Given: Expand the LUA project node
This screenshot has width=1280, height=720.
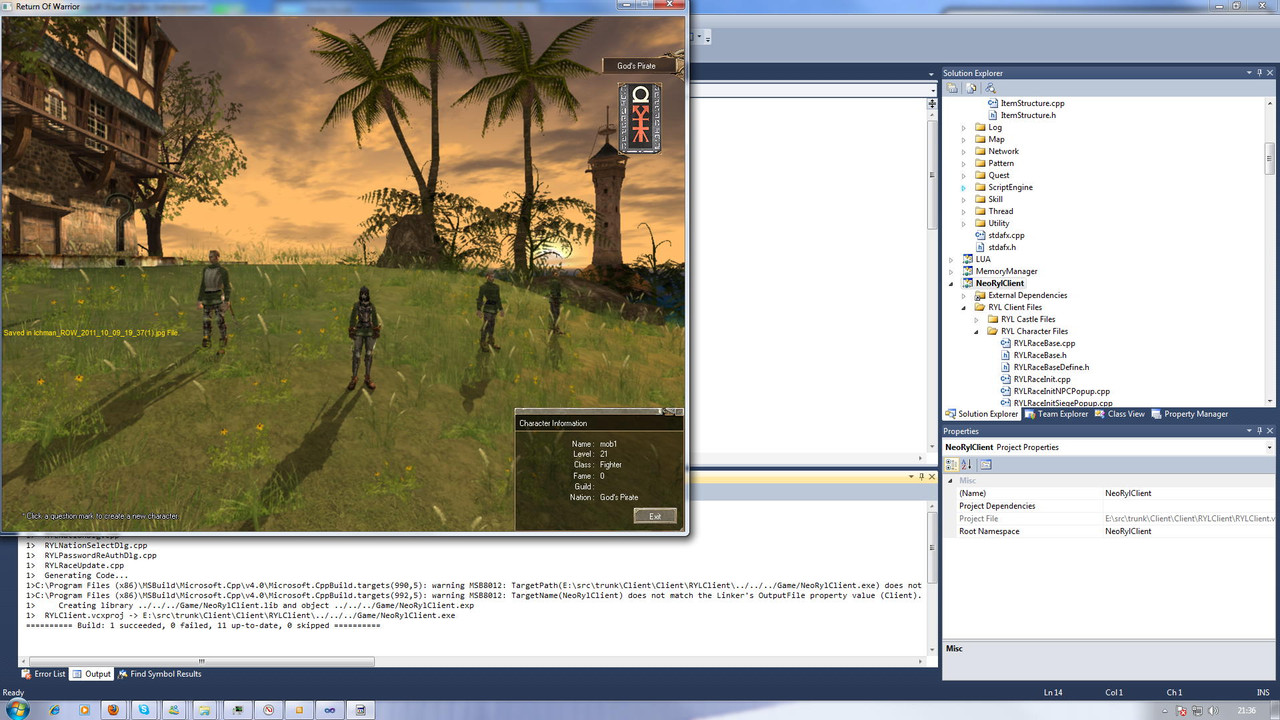Looking at the screenshot, I should [x=952, y=259].
